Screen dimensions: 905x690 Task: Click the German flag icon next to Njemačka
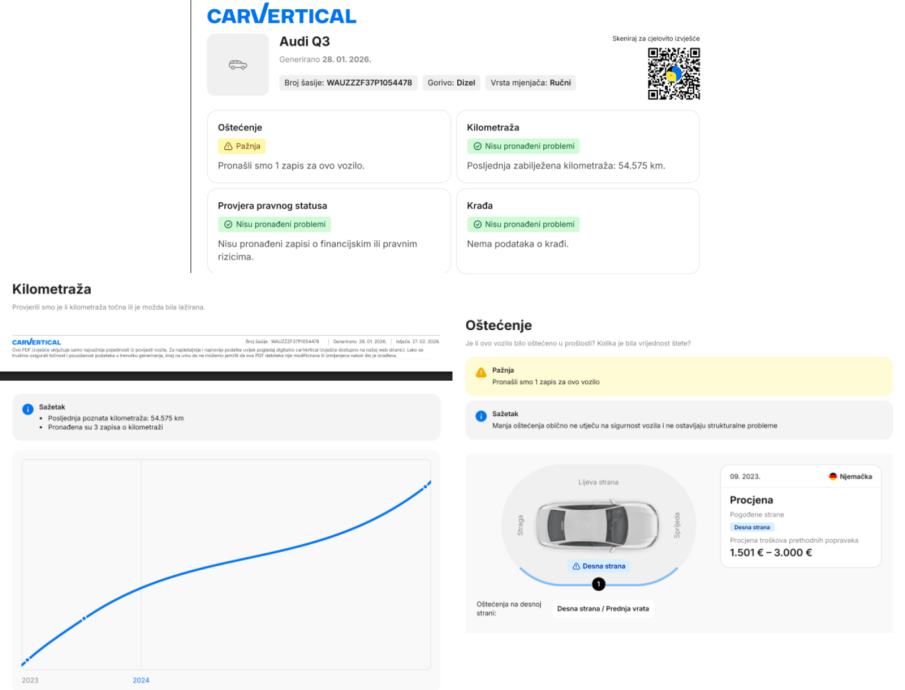(833, 476)
